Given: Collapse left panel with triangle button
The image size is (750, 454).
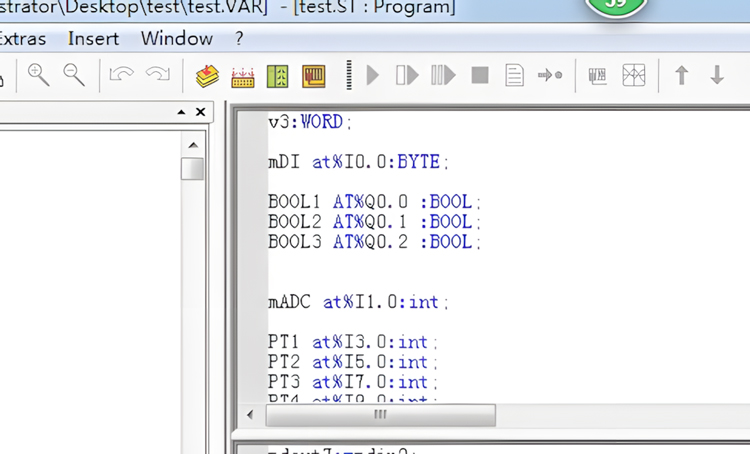Looking at the screenshot, I should [182, 112].
